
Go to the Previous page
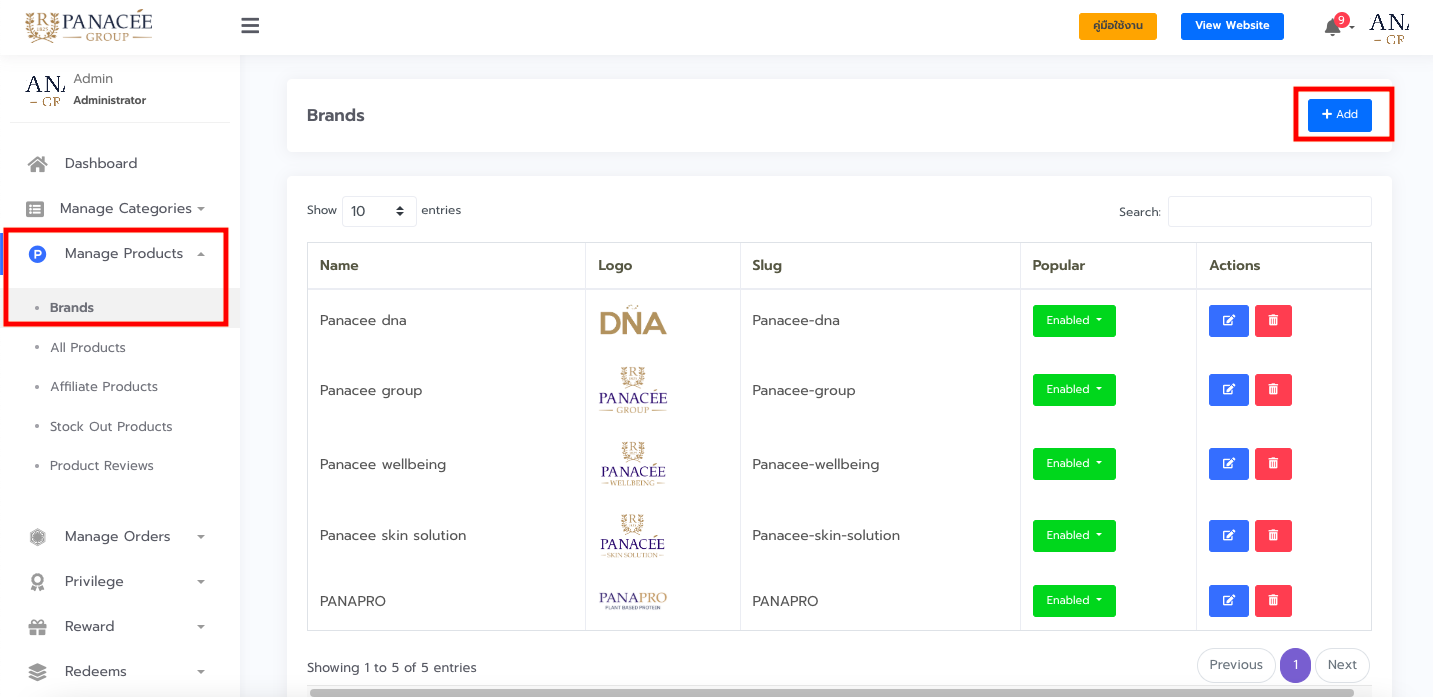1236,665
